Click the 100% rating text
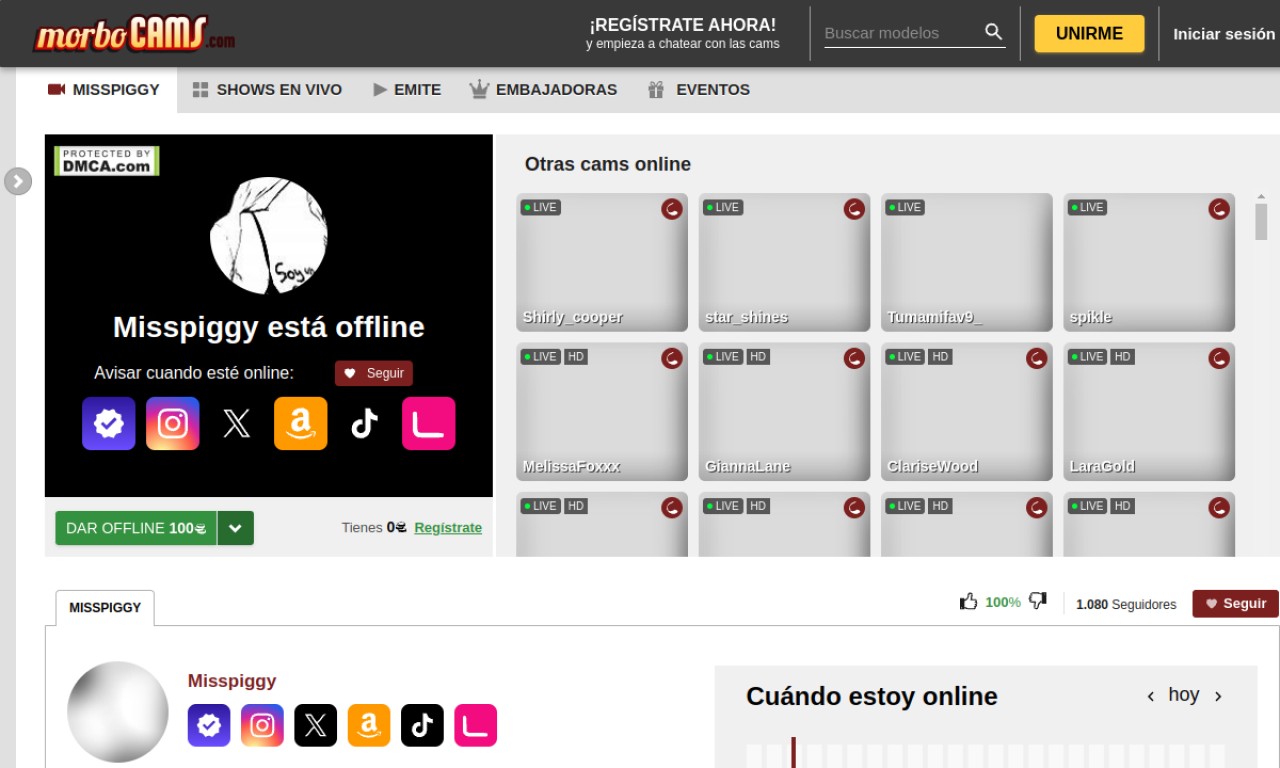Viewport: 1280px width, 768px height. pyautogui.click(x=1003, y=602)
